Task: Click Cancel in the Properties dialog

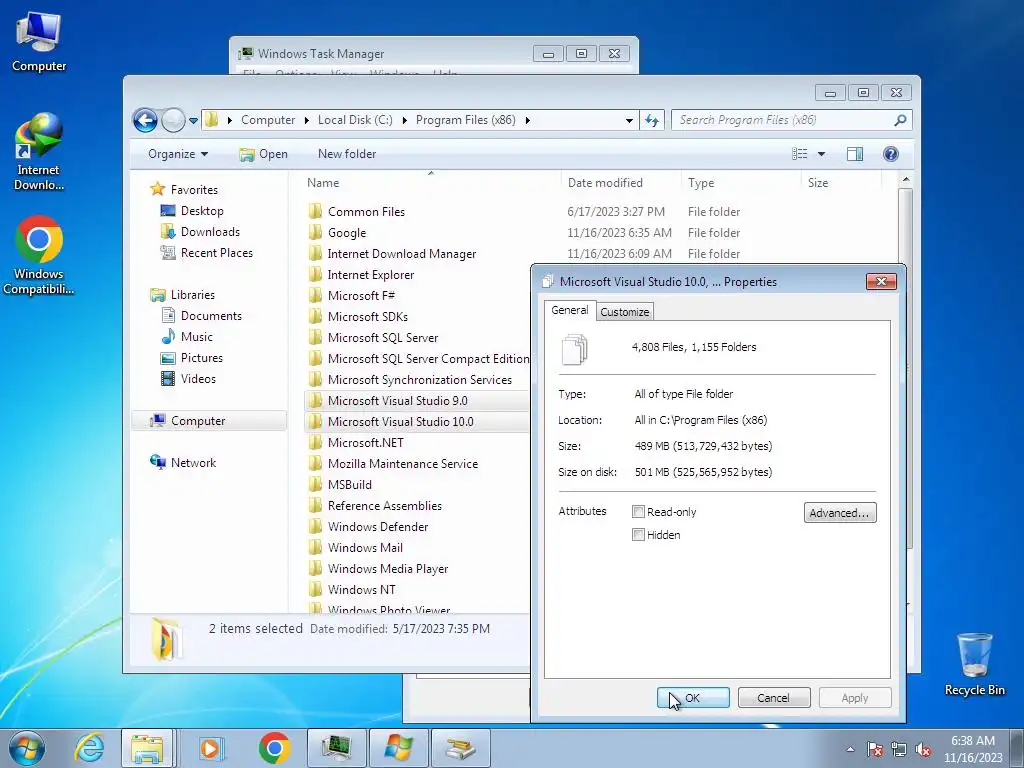Action: (774, 697)
